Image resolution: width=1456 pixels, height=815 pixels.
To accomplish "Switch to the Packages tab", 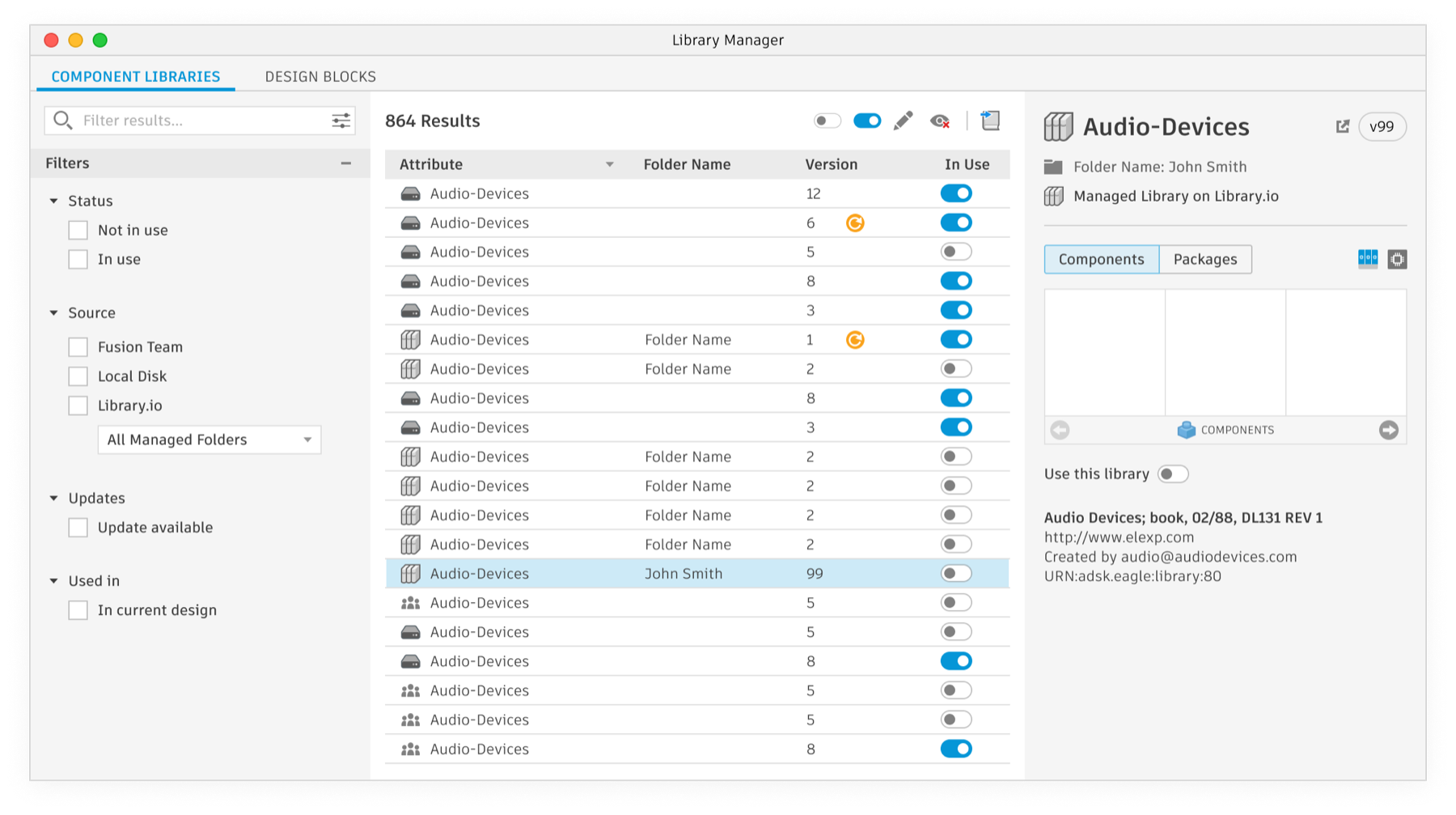I will (x=1205, y=259).
